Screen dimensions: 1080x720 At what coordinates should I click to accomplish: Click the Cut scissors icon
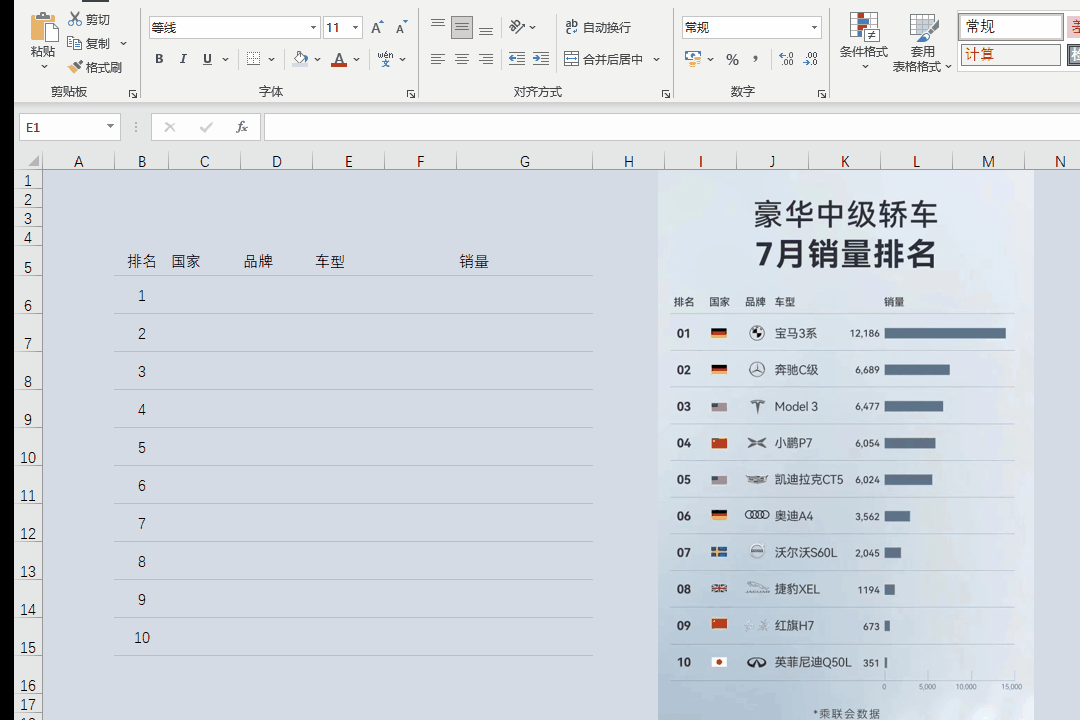coord(75,19)
